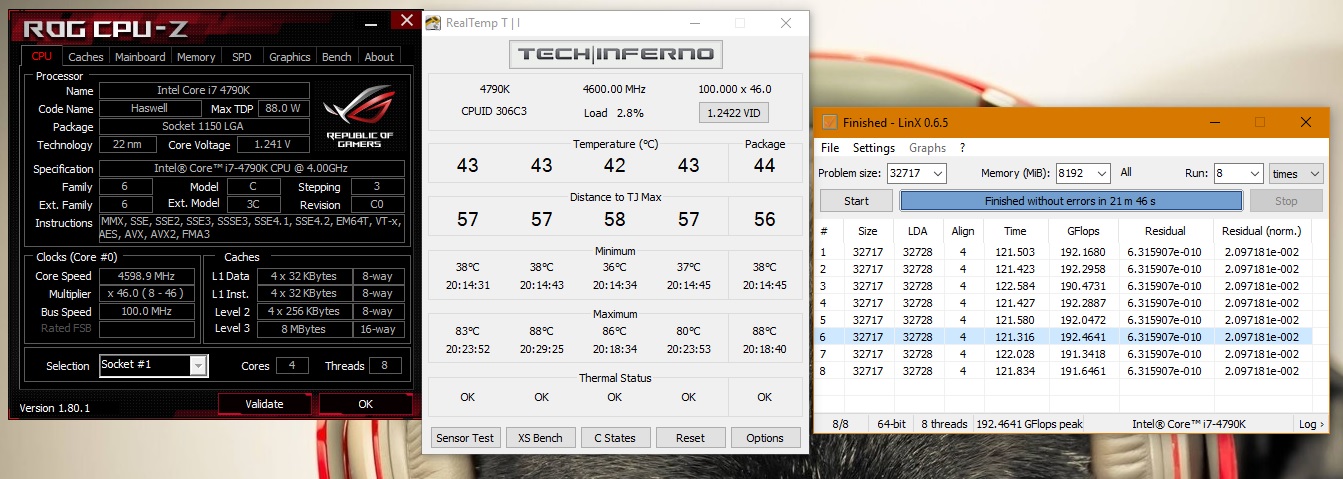The height and width of the screenshot is (479, 1343).
Task: Switch to the Mainboard tab in CPU-Z
Action: pos(140,57)
